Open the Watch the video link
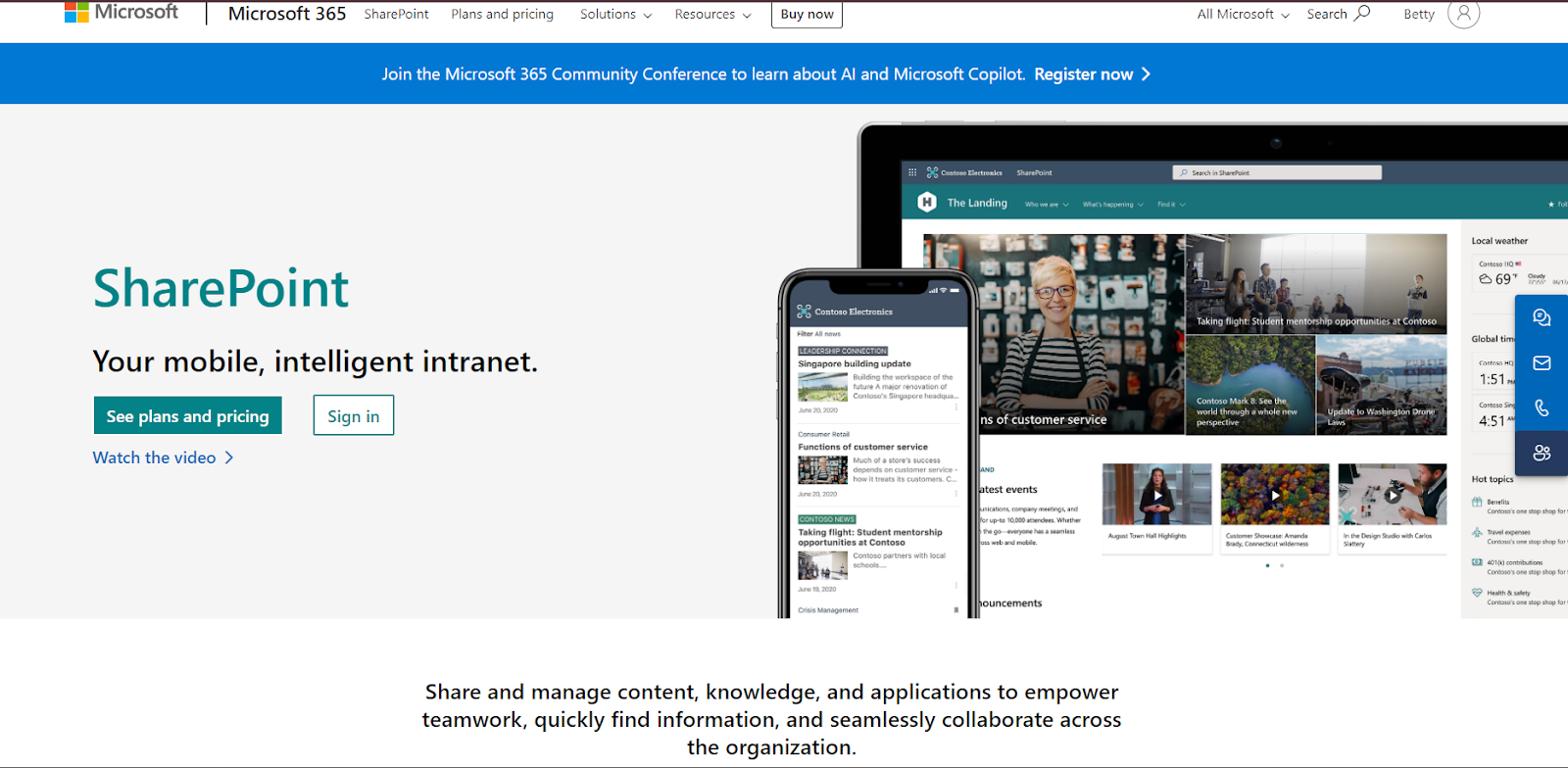 click(x=163, y=457)
